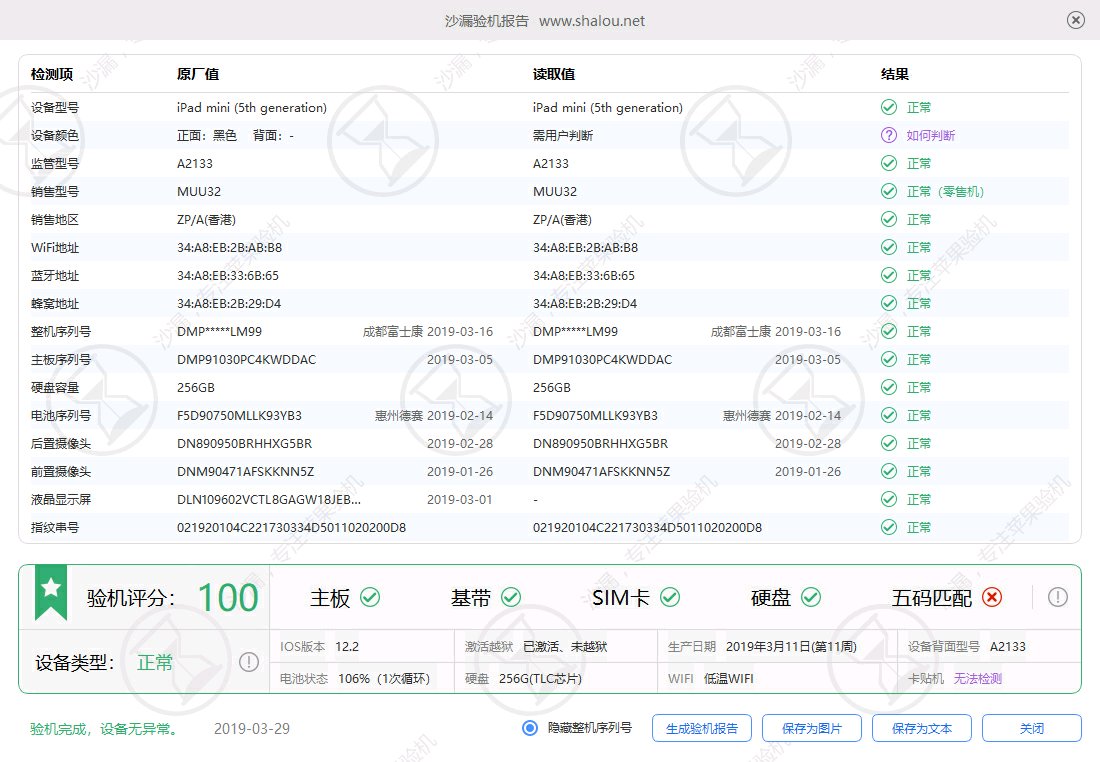The width and height of the screenshot is (1100, 762).
Task: Open the 如何判断 link for device color
Action: 930,135
